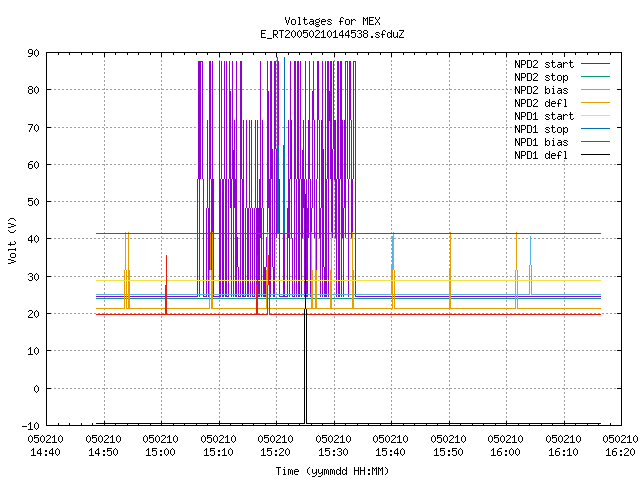Click the 'Voltages for MEX' chart title
Image resolution: width=640 pixels, height=480 pixels.
(x=332, y=21)
